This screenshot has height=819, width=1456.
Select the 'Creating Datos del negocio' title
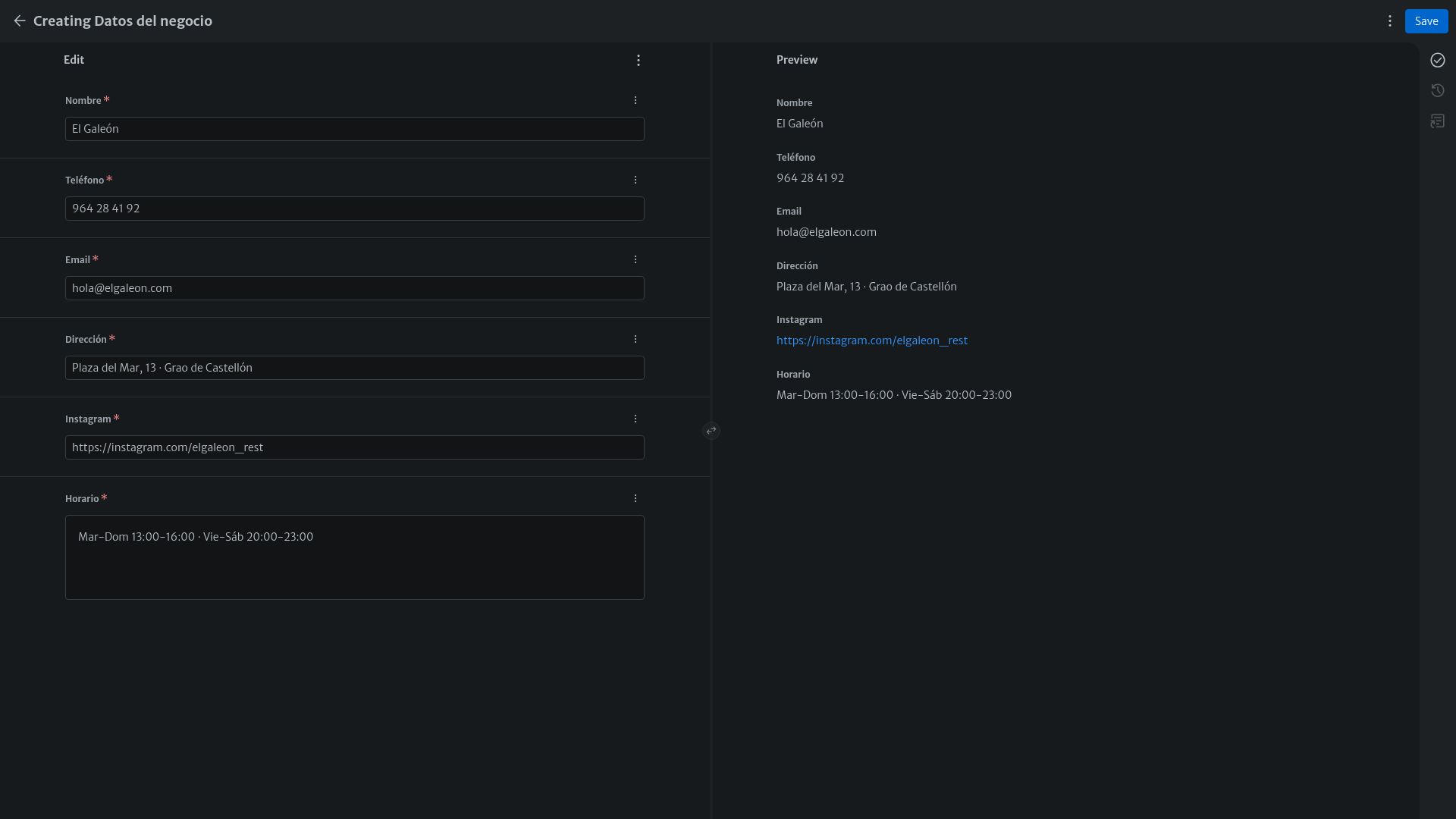[123, 21]
